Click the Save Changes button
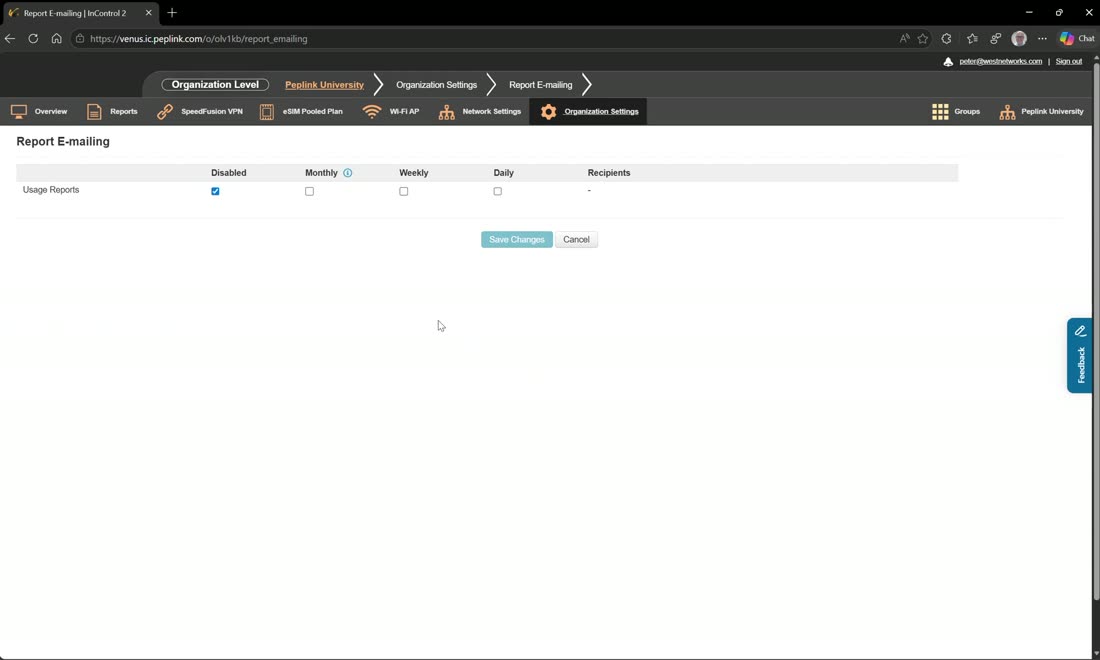Viewport: 1100px width, 660px height. [x=517, y=240]
